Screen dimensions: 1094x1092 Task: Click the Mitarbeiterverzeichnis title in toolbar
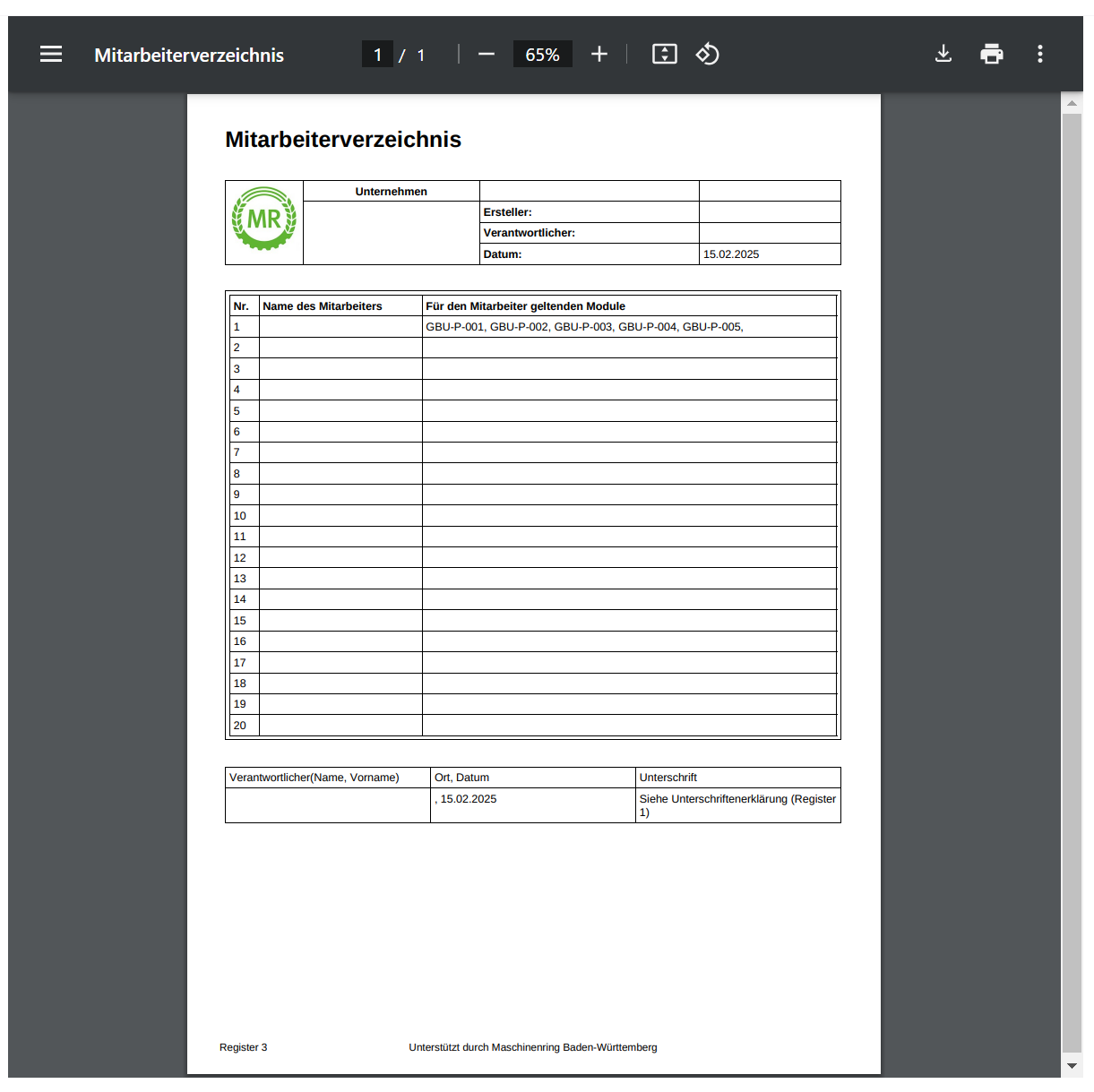point(189,56)
